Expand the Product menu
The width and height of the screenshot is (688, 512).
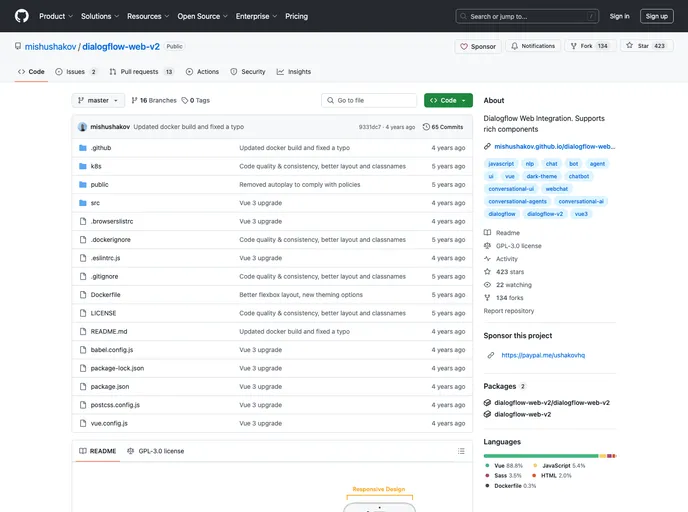pos(56,16)
